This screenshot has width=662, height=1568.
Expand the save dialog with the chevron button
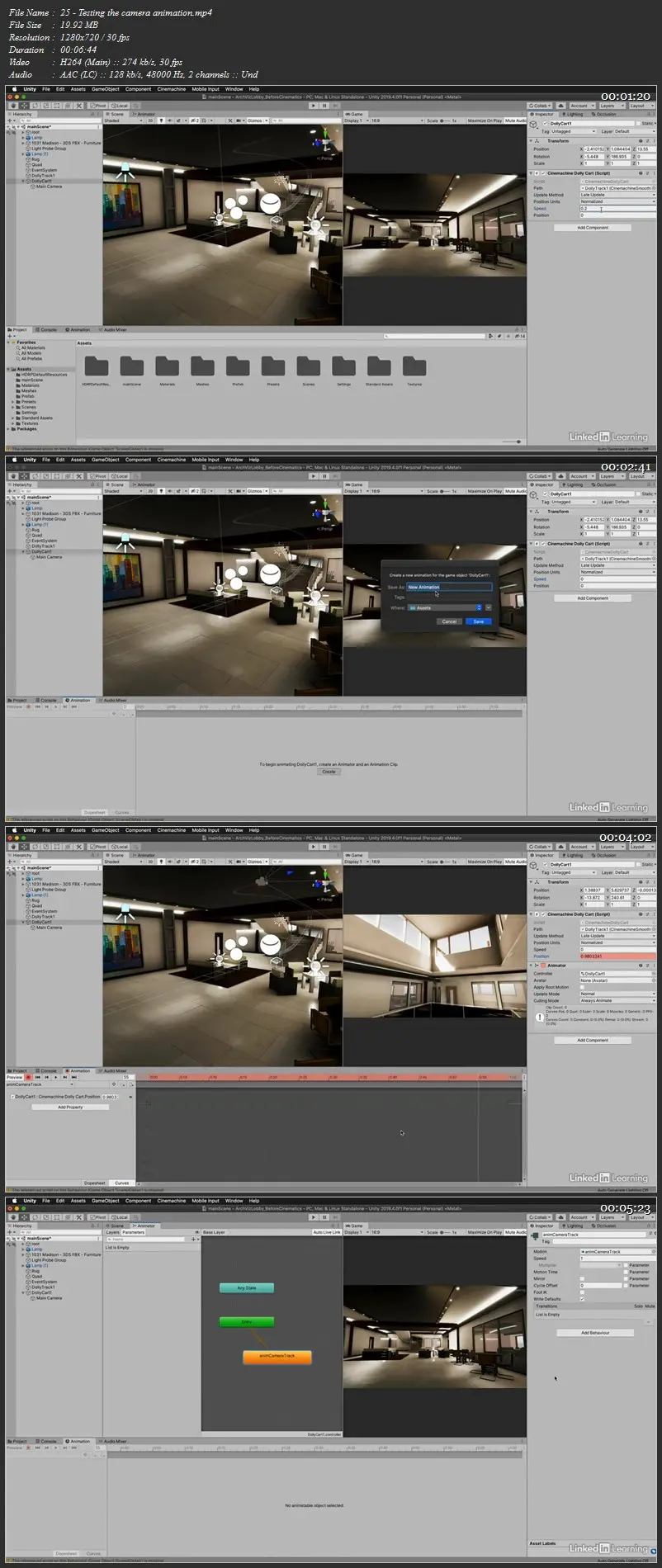[489, 607]
